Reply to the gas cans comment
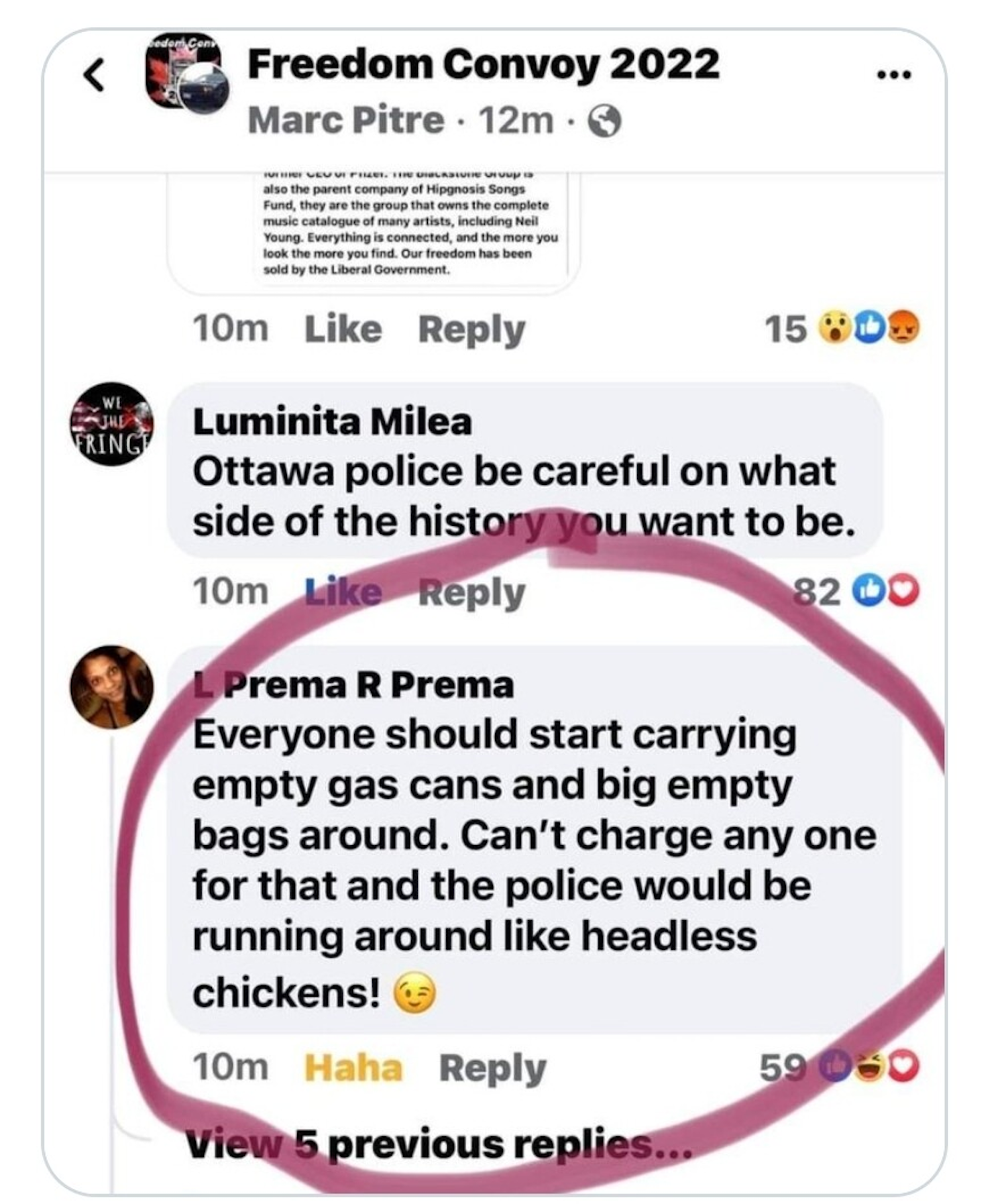 492,1068
